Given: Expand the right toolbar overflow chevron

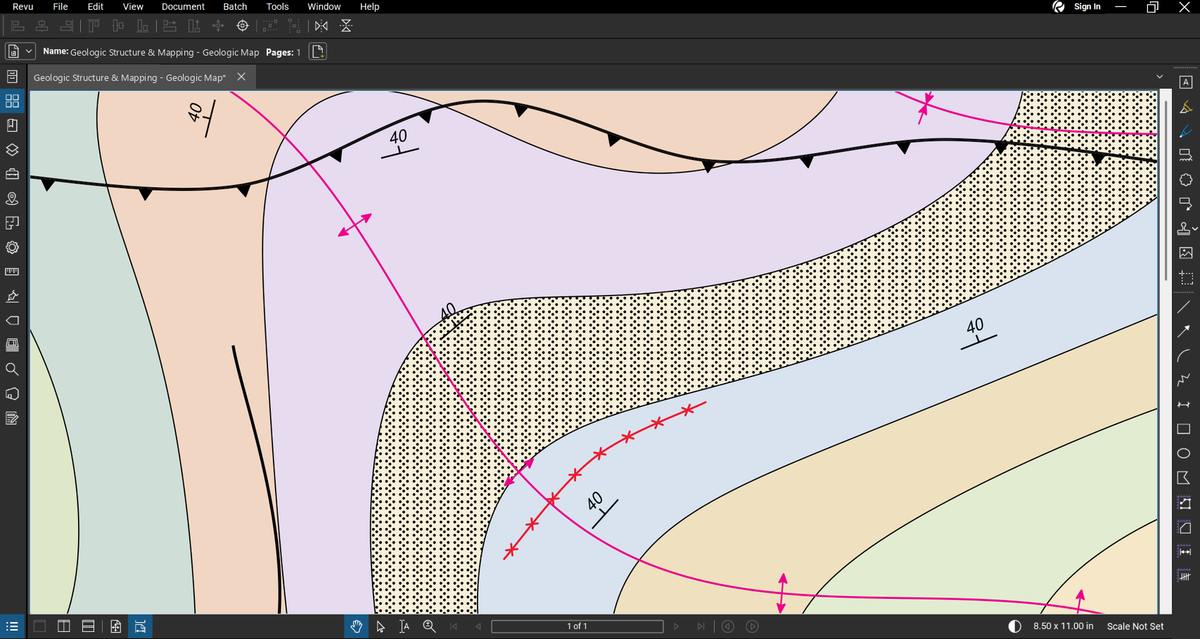Looking at the screenshot, I should tap(1160, 77).
